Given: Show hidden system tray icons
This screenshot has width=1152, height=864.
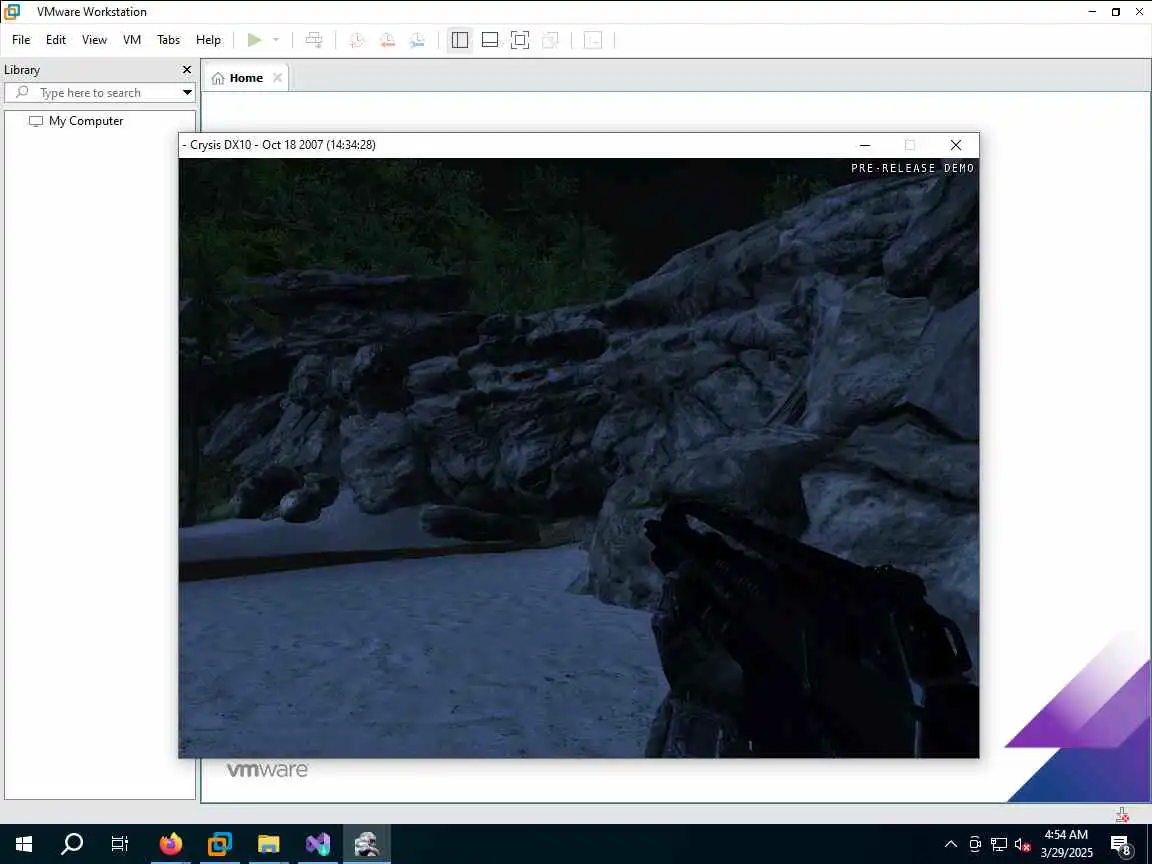Looking at the screenshot, I should click(x=951, y=844).
